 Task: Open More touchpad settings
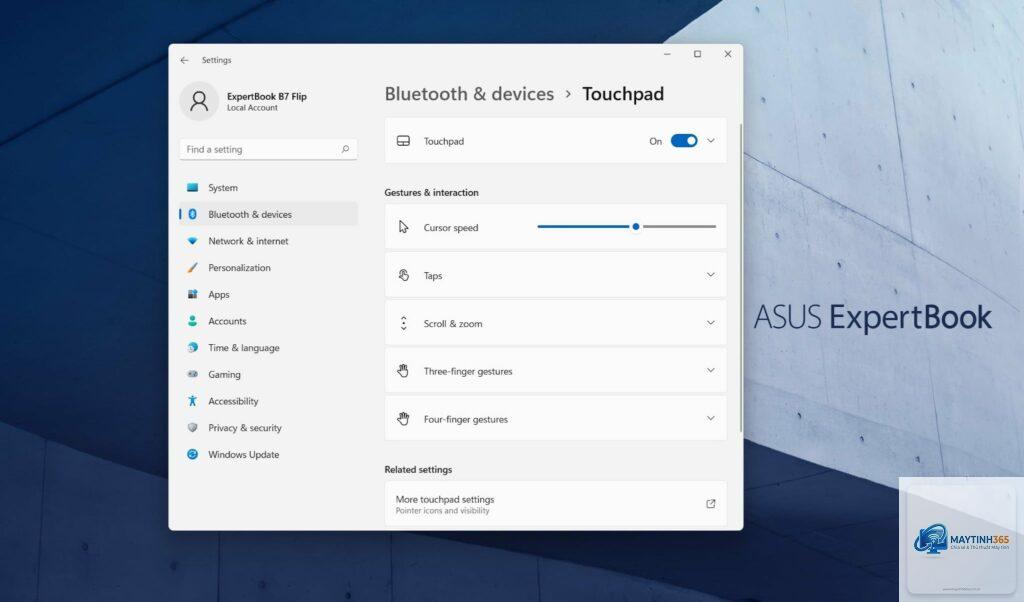point(555,504)
